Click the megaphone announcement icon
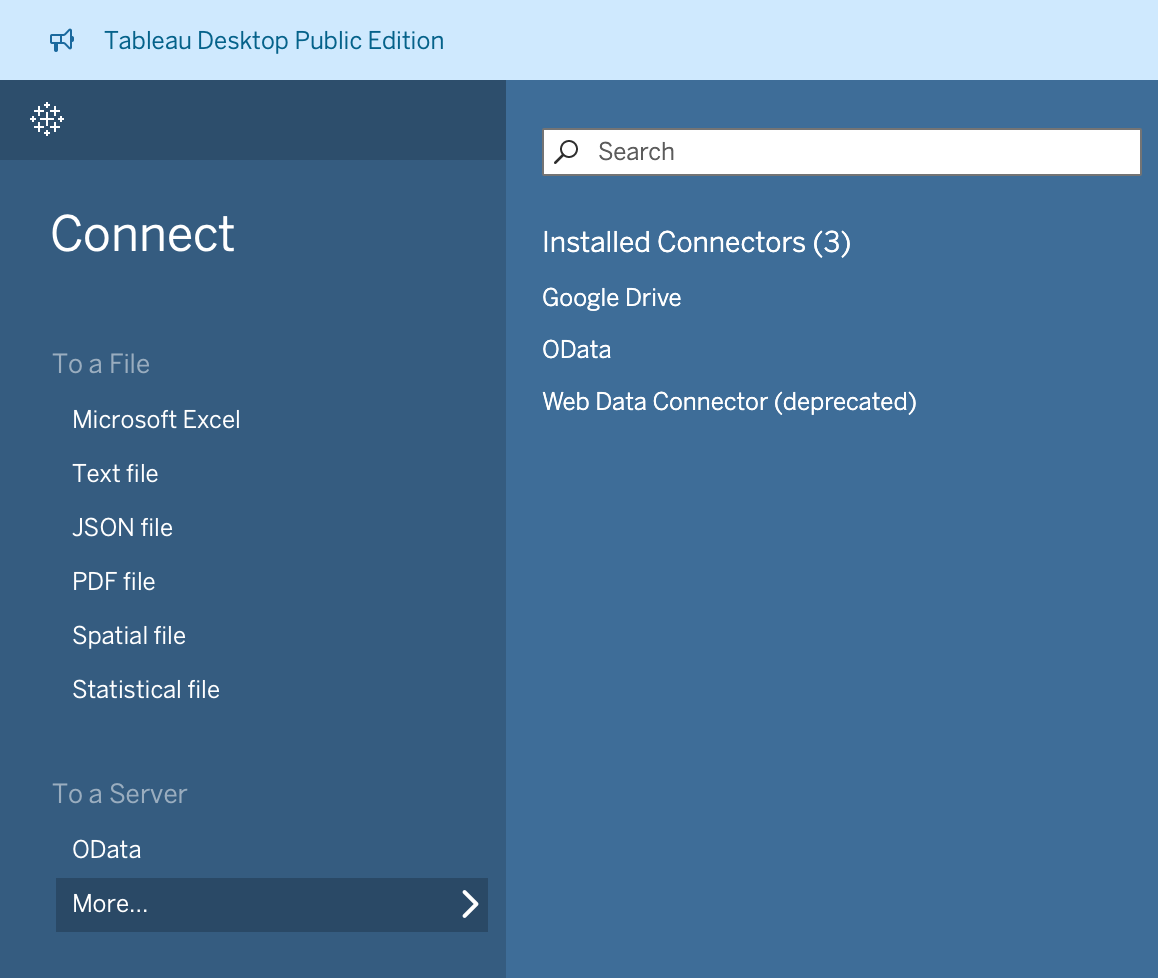This screenshot has width=1158, height=978. (62, 40)
